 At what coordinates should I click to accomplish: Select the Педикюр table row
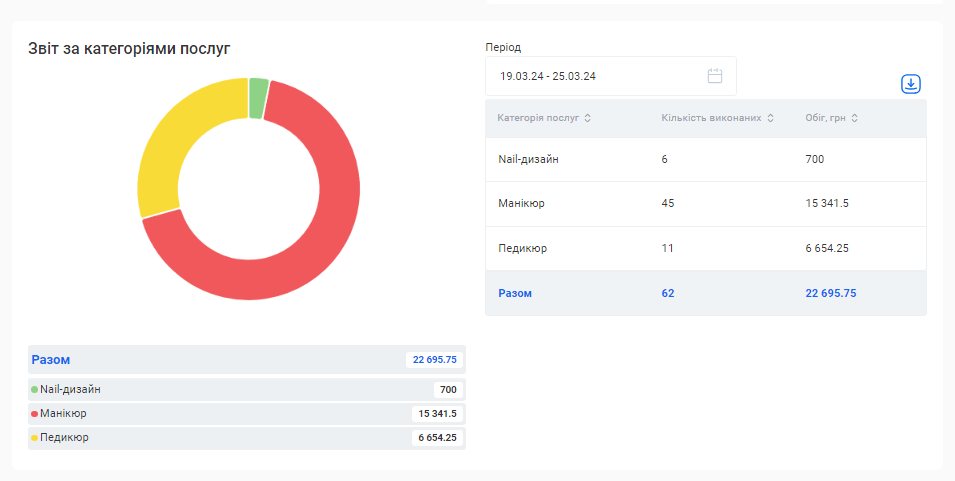[705, 248]
